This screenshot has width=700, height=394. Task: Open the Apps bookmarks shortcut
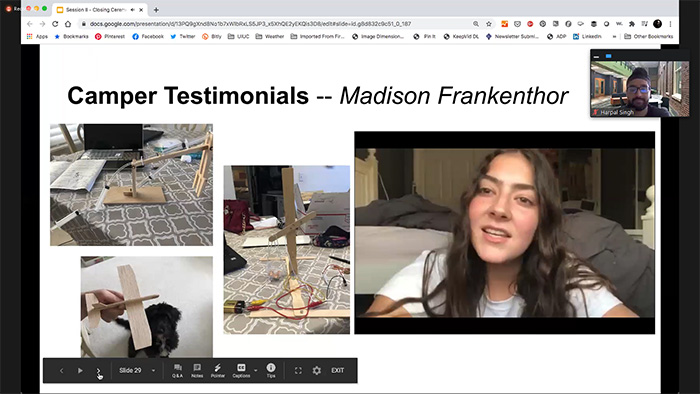click(x=37, y=37)
